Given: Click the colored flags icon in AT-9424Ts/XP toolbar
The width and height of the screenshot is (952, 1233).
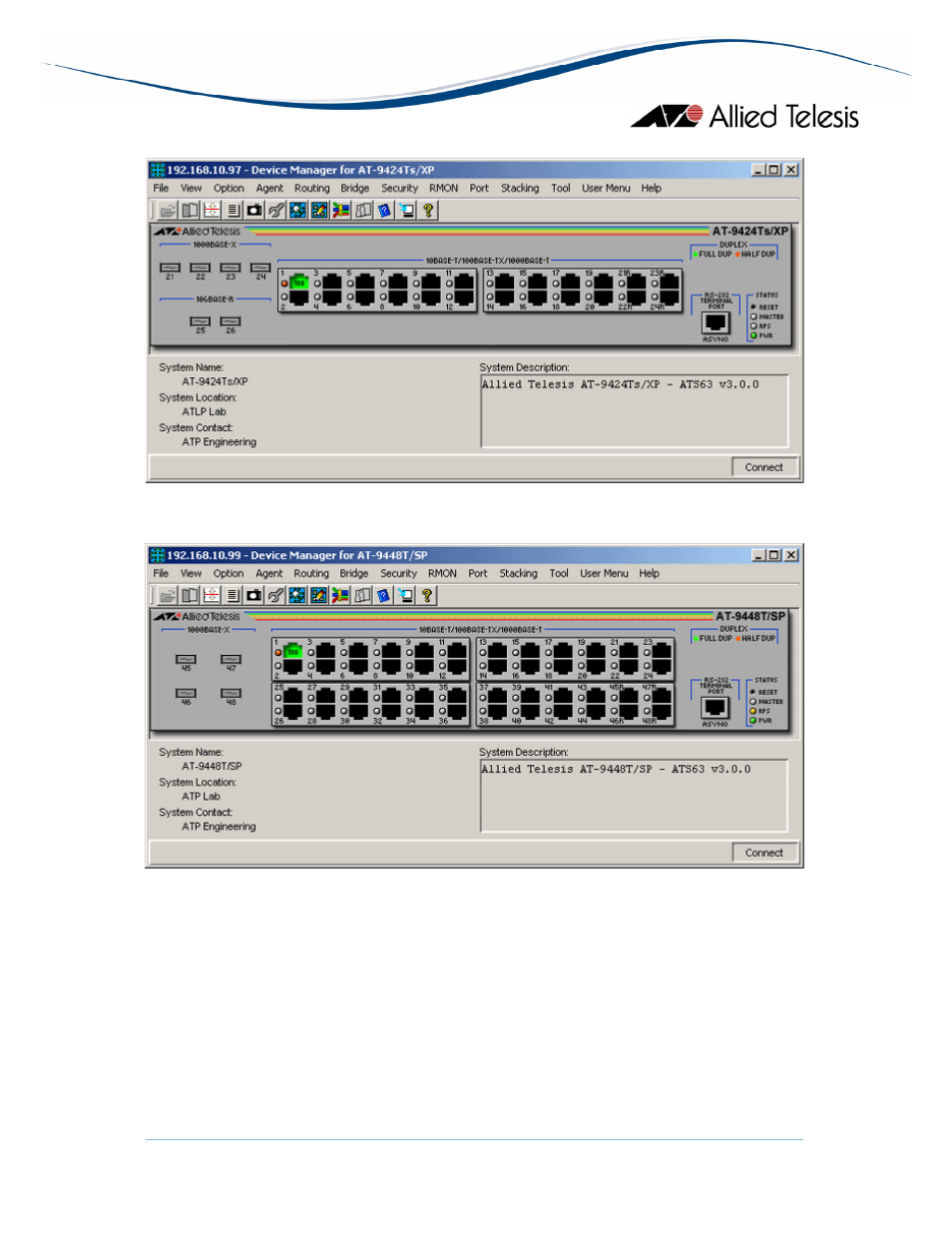Looking at the screenshot, I should pos(341,211).
